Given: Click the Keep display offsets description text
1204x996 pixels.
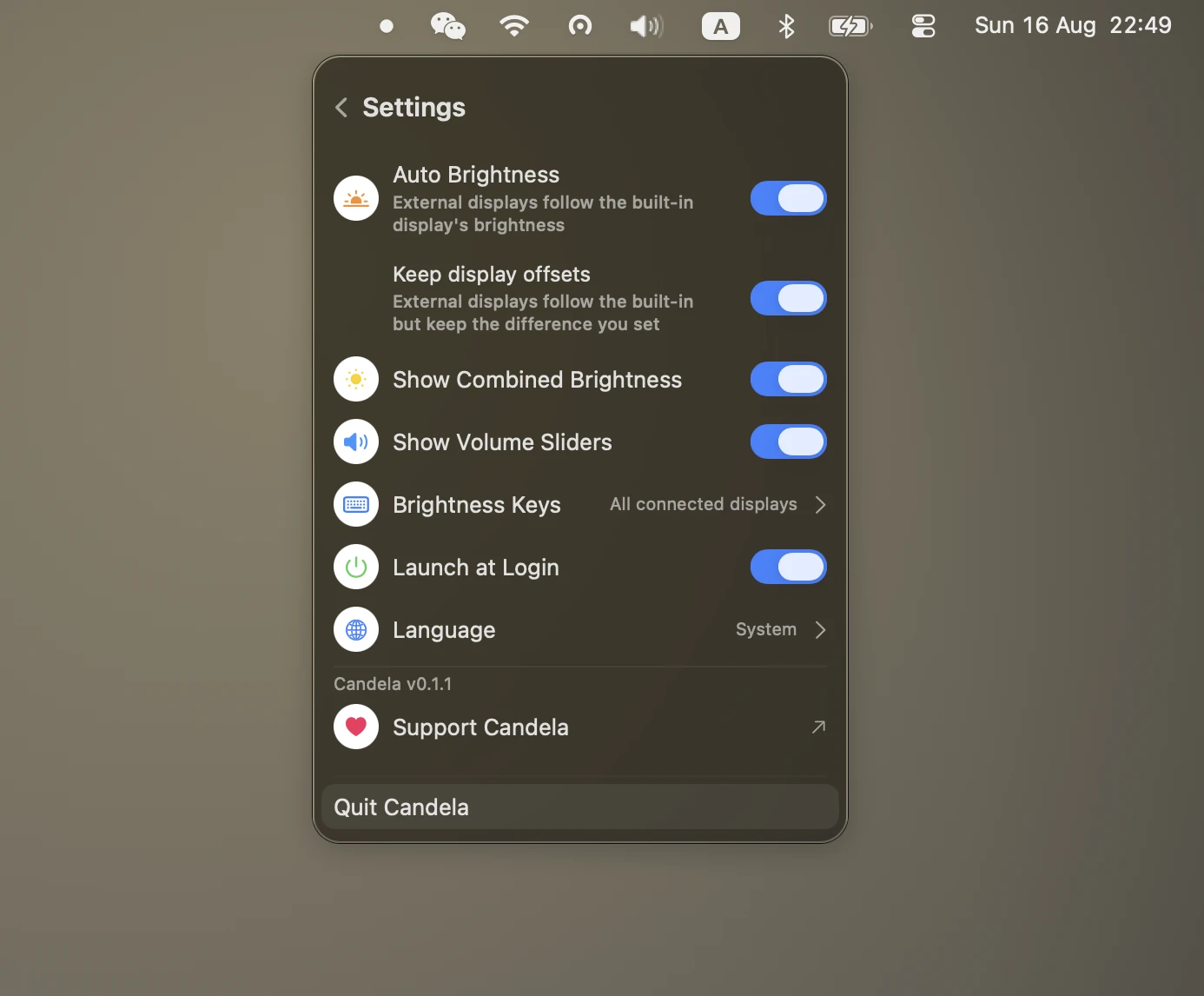Looking at the screenshot, I should pos(543,313).
